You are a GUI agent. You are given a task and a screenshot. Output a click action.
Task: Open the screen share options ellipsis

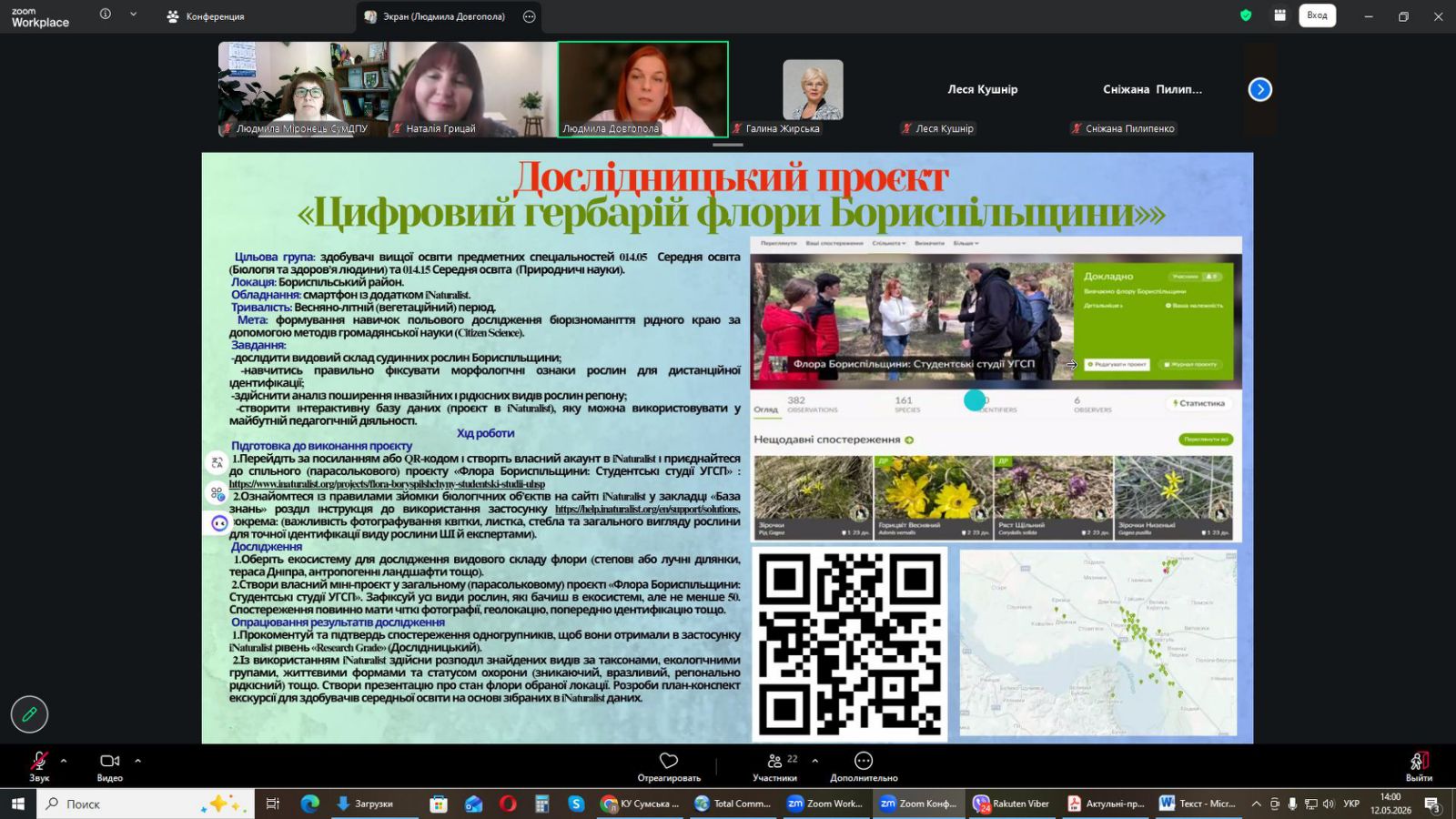click(530, 16)
